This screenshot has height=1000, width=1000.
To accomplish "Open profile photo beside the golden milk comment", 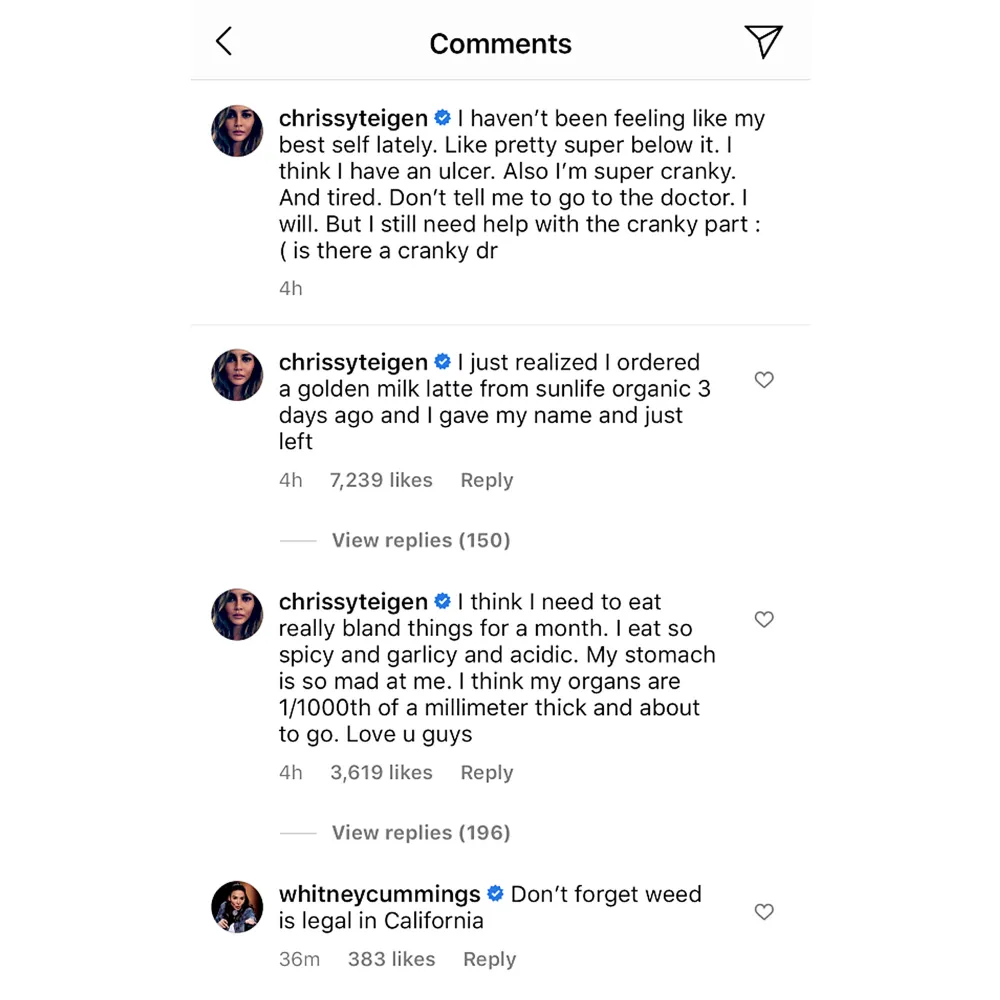I will tap(237, 375).
